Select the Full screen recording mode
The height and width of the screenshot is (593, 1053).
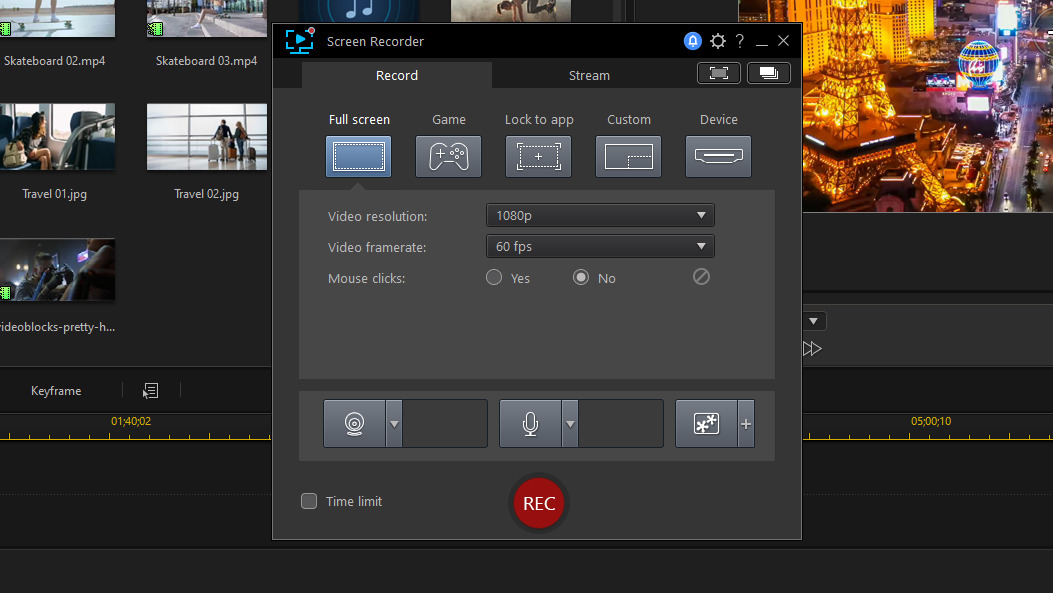coord(358,156)
